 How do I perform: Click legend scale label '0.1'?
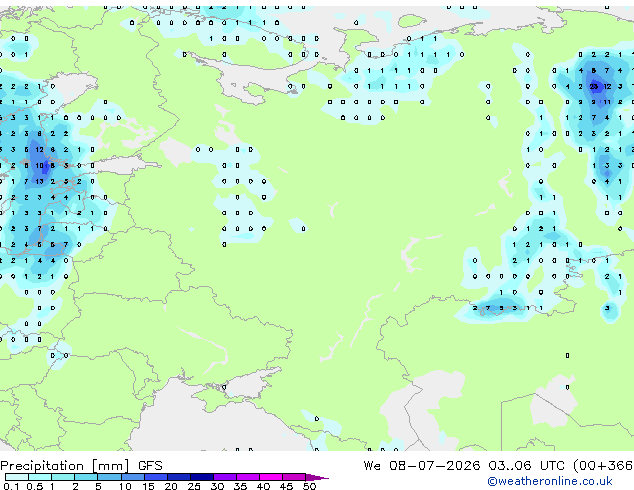coord(11,486)
